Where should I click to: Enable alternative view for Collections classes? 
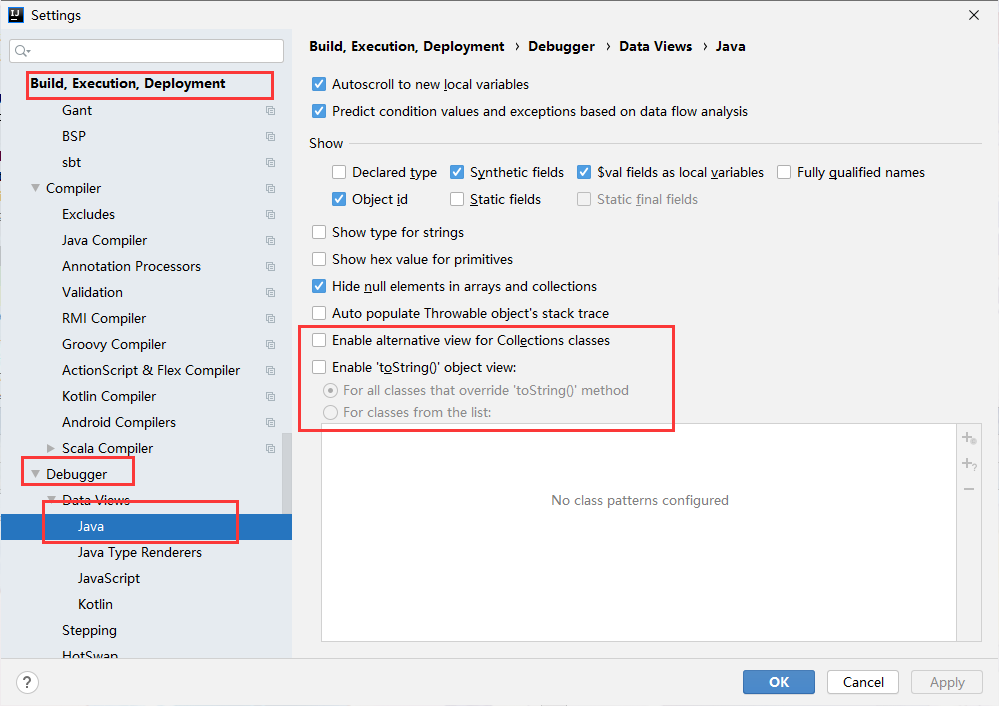click(319, 340)
